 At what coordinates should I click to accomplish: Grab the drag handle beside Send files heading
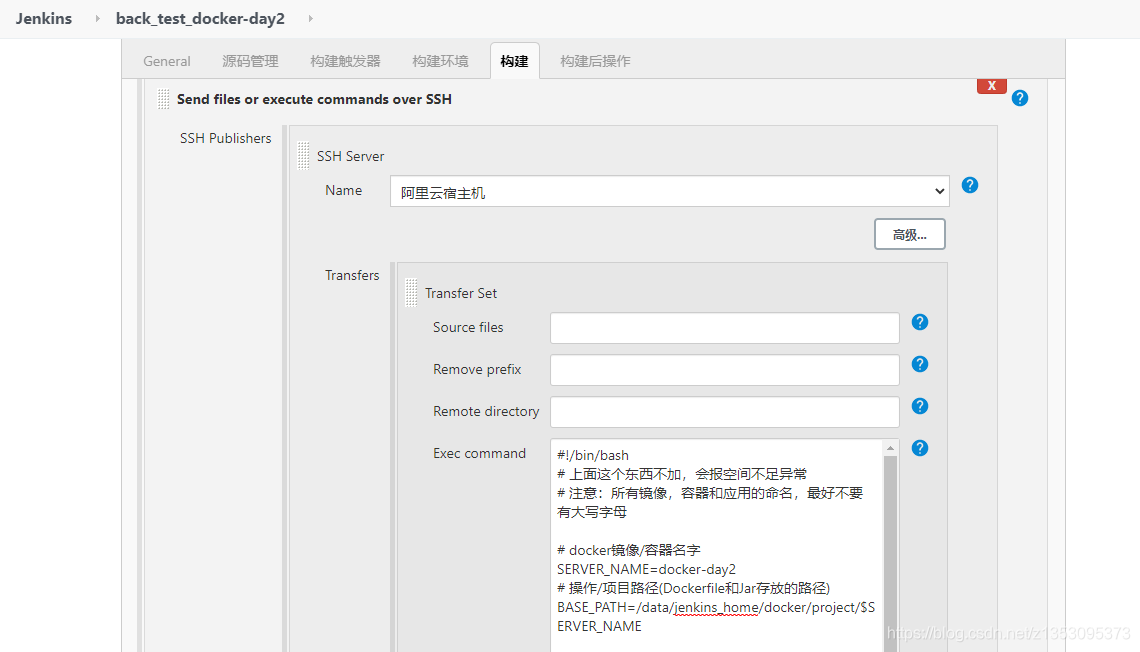click(x=164, y=99)
